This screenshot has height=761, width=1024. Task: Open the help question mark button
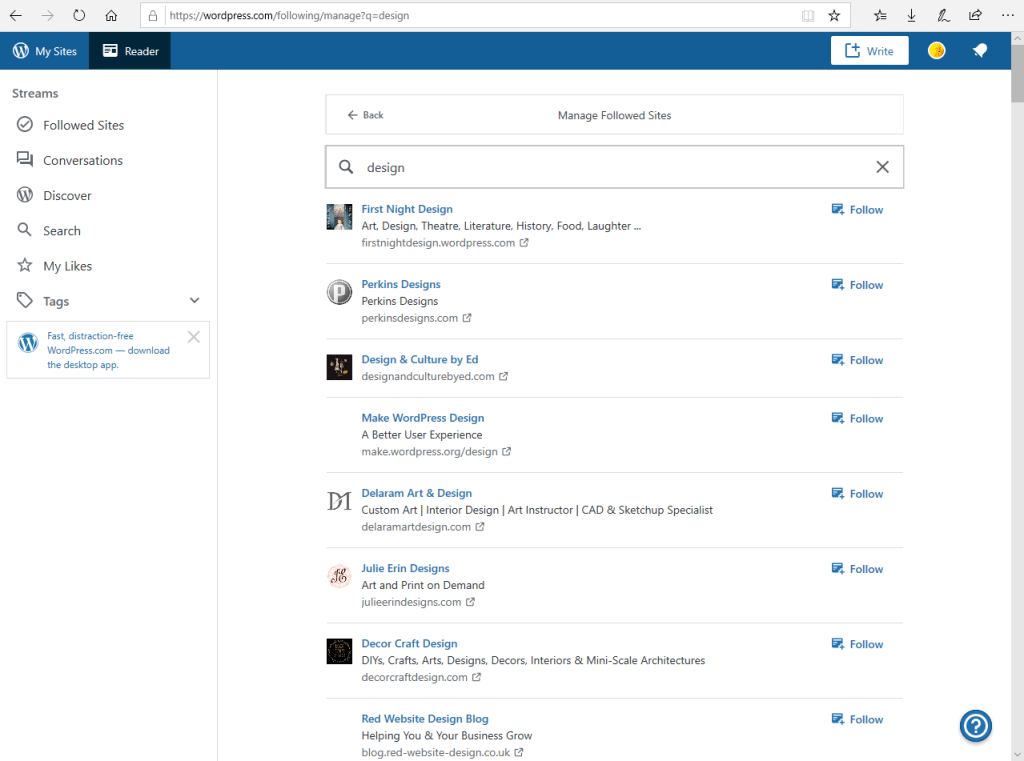(975, 726)
